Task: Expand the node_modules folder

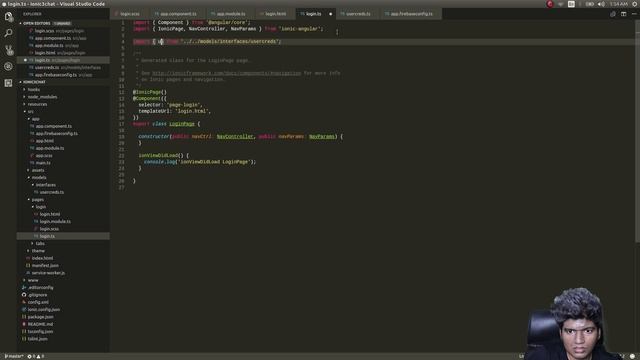Action: (42, 97)
